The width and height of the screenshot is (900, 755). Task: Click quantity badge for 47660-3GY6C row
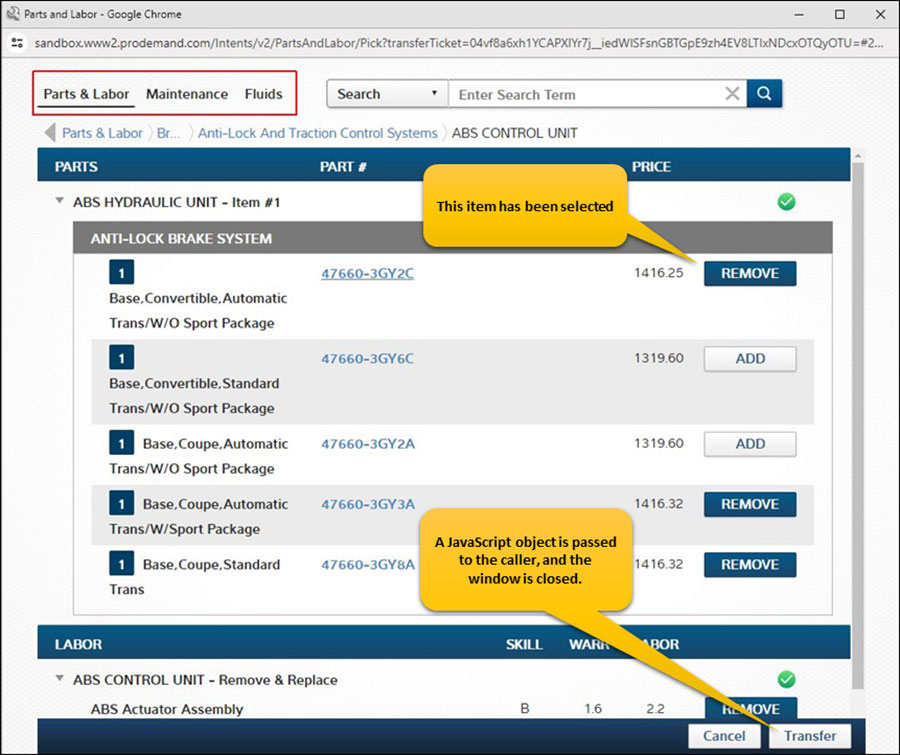point(121,358)
